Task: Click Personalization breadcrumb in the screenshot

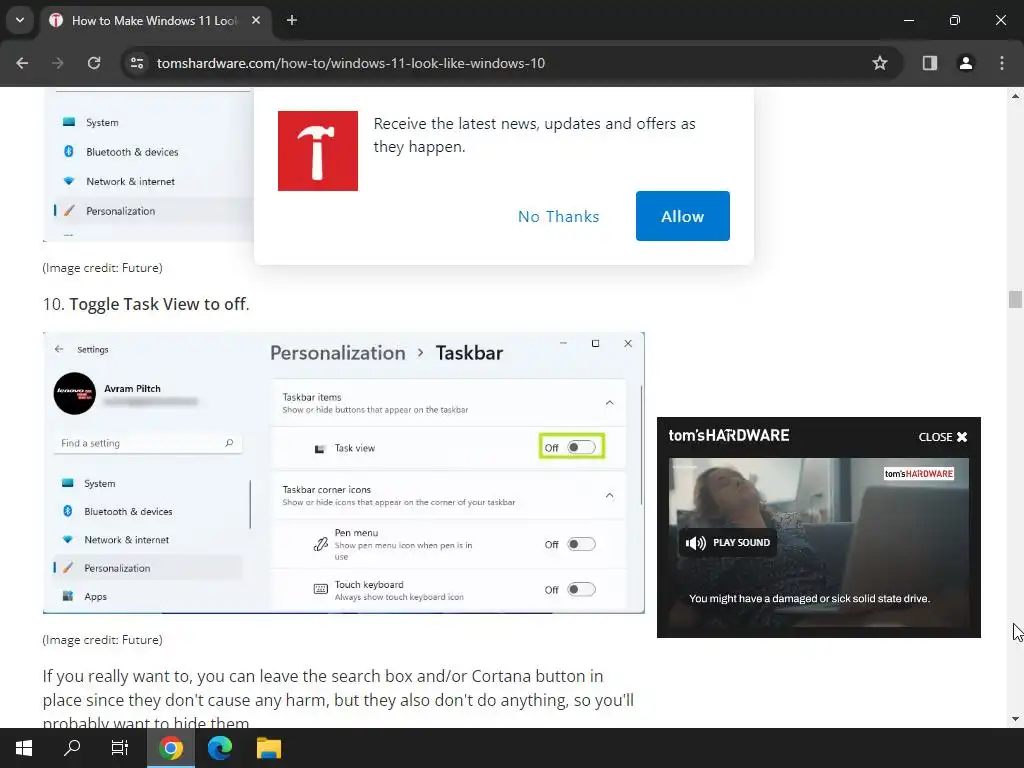Action: pos(338,353)
